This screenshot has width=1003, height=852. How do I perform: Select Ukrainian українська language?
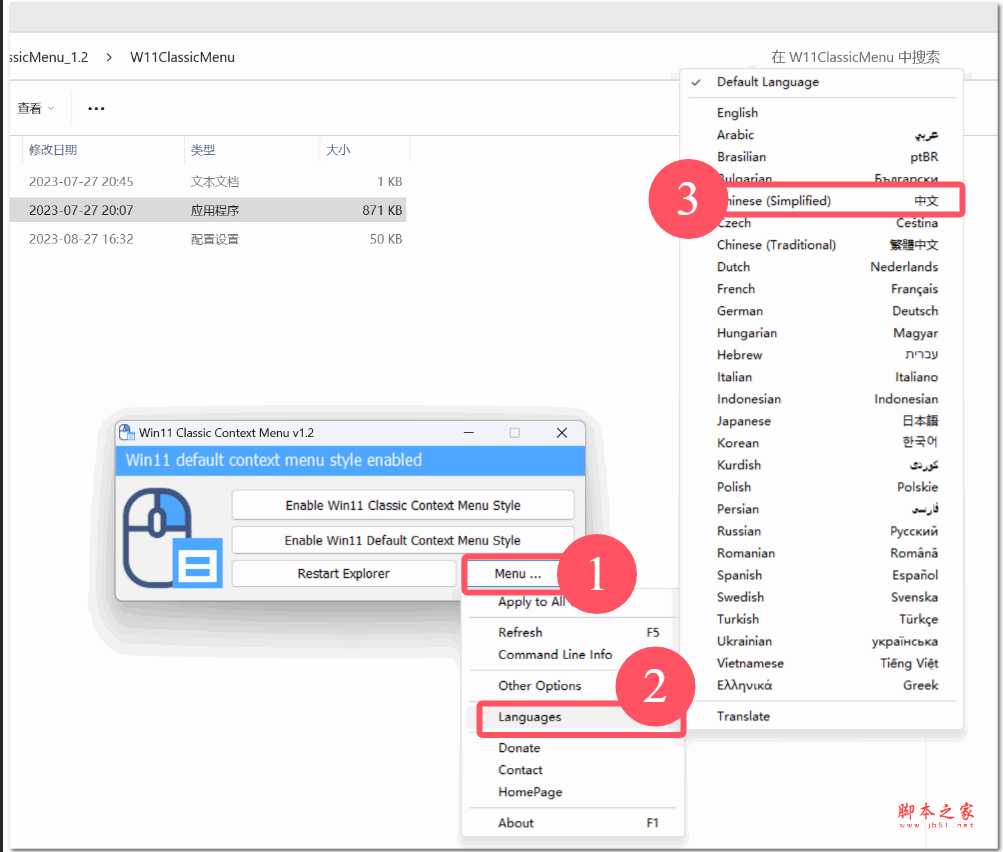821,642
